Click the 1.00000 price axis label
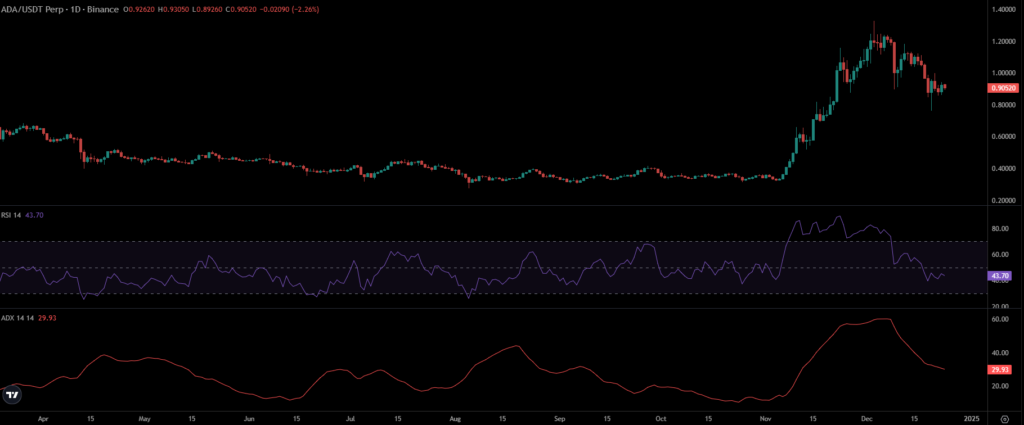The width and height of the screenshot is (1024, 425). pos(1004,73)
